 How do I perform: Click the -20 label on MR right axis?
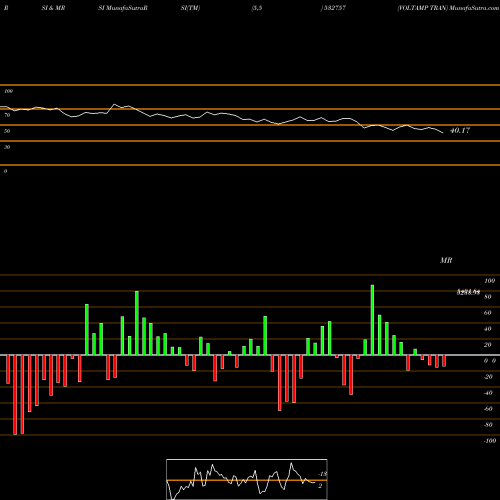click(488, 377)
